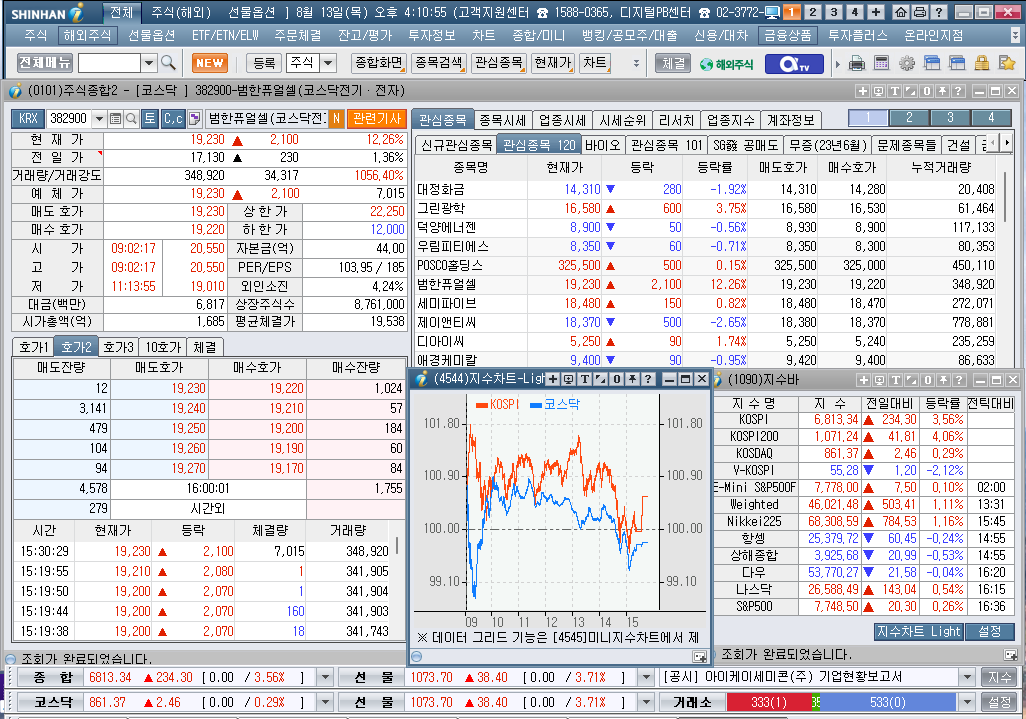This screenshot has height=719, width=1026.
Task: Click the orange NEW badge button
Action: 209,63
